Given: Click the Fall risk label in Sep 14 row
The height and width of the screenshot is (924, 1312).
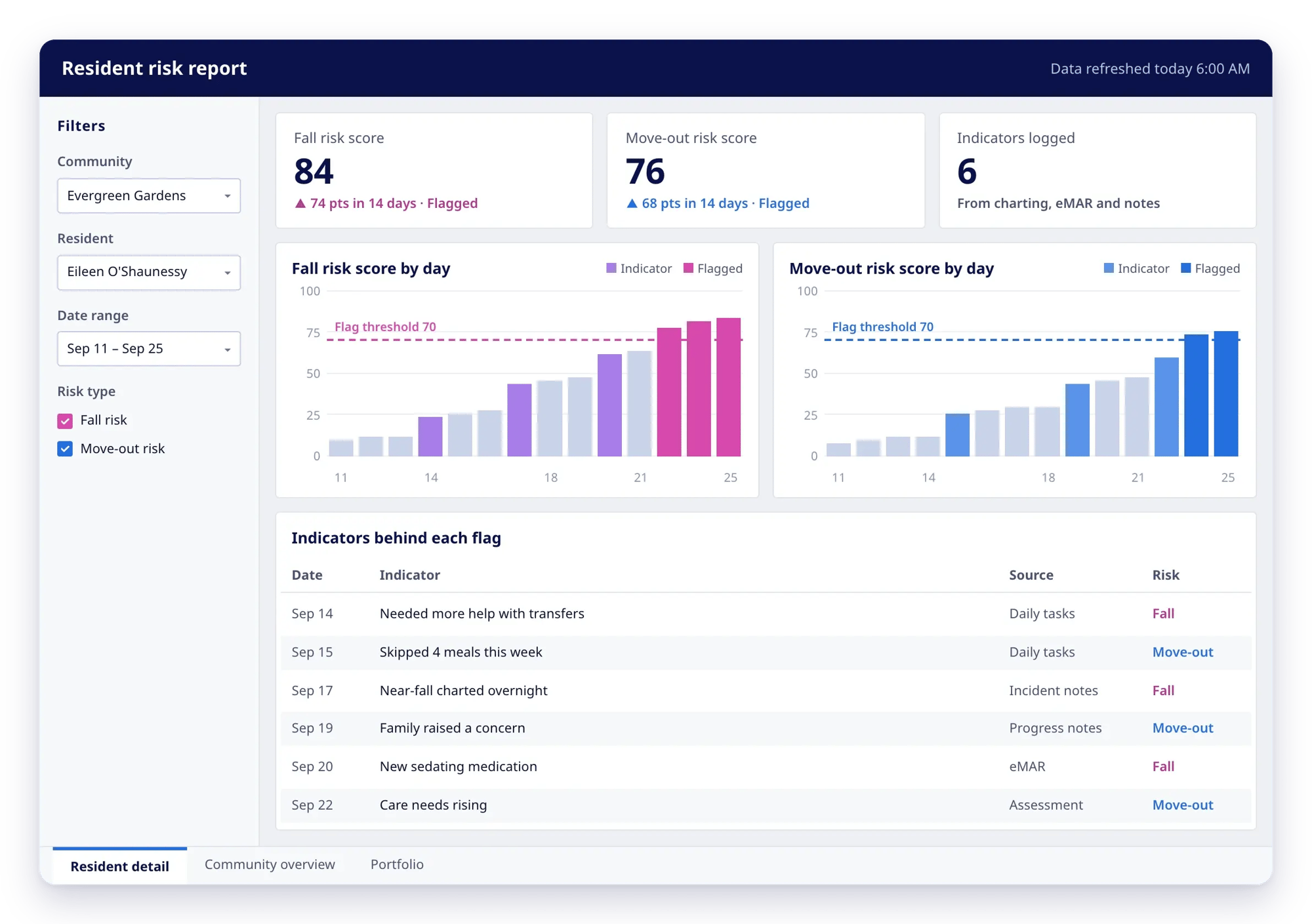Looking at the screenshot, I should click(x=1163, y=613).
